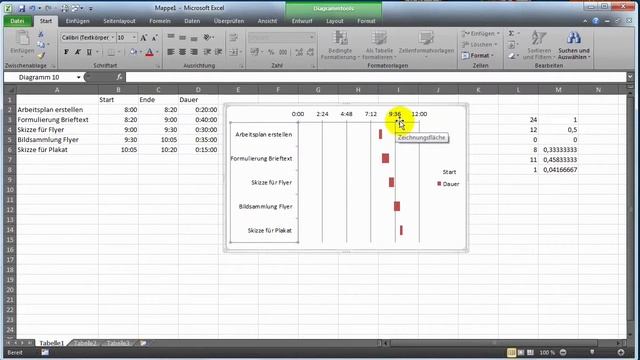Viewport: 640px width, 360px height.
Task: Click the blue help question mark icon
Action: point(596,21)
